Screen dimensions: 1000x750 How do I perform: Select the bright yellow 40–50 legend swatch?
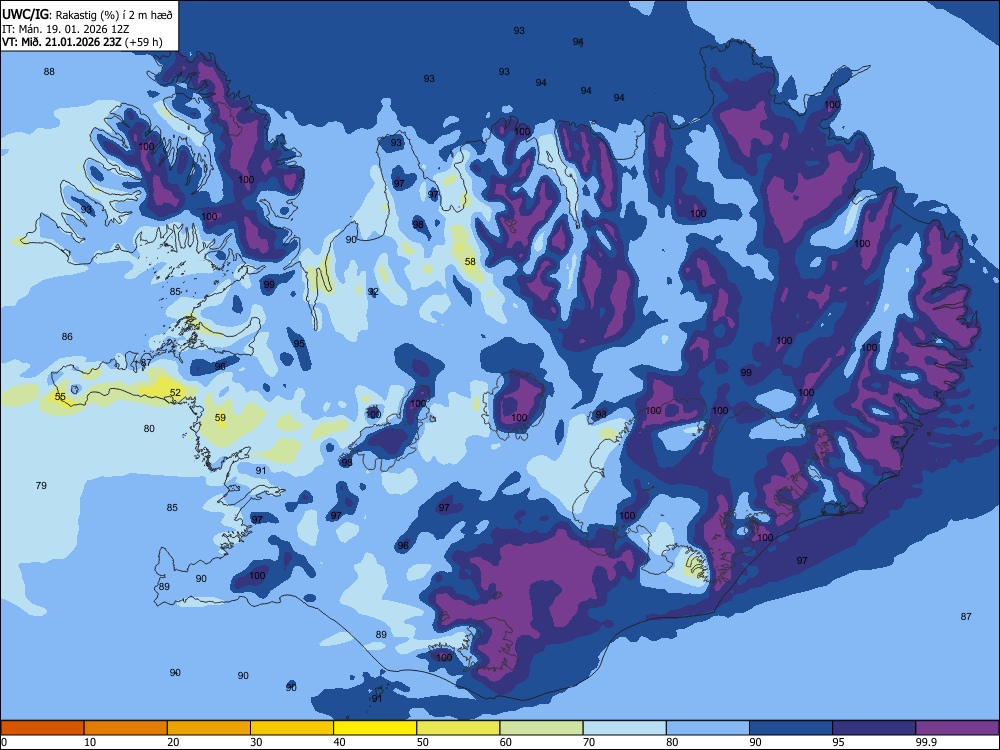point(375,728)
